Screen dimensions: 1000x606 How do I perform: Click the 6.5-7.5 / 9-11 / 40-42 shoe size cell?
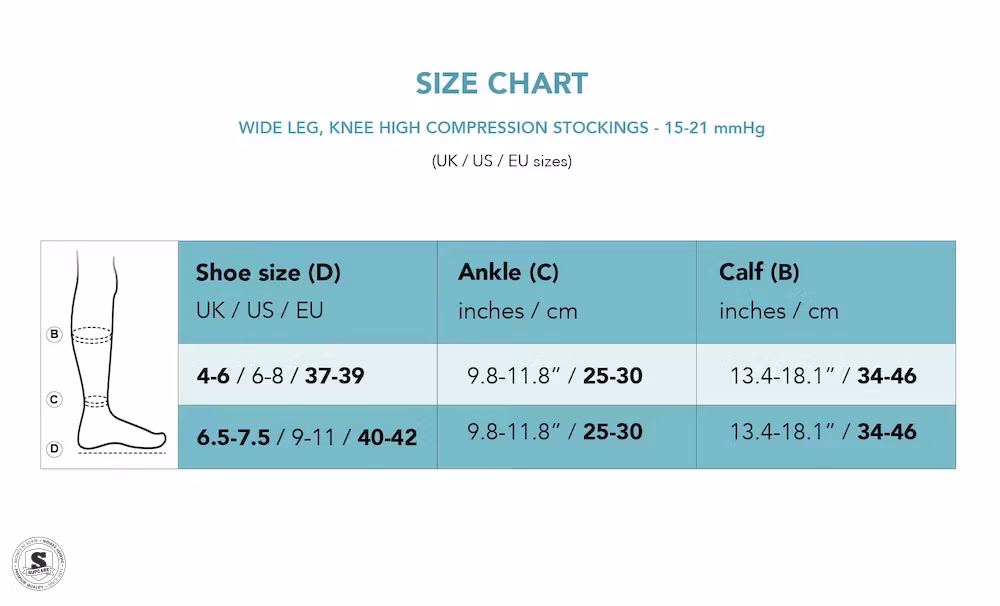(306, 437)
